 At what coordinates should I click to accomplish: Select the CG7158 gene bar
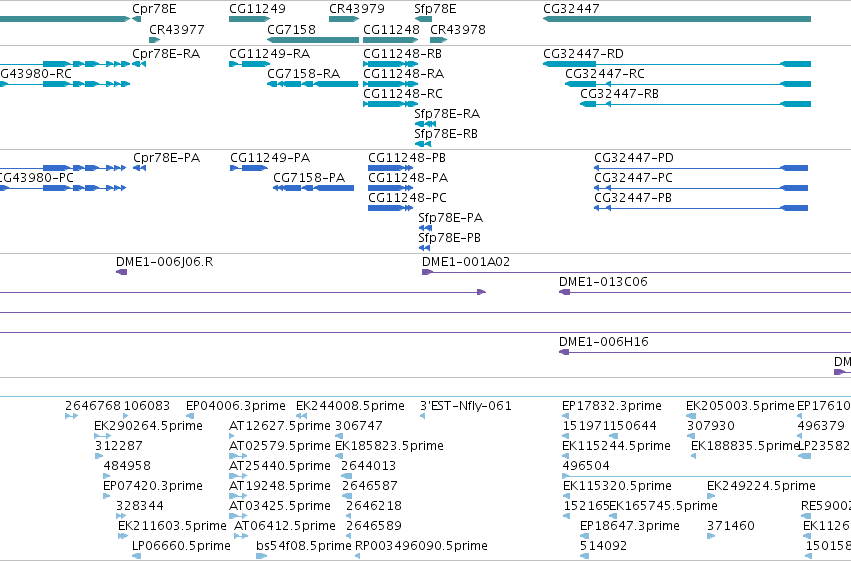313,40
